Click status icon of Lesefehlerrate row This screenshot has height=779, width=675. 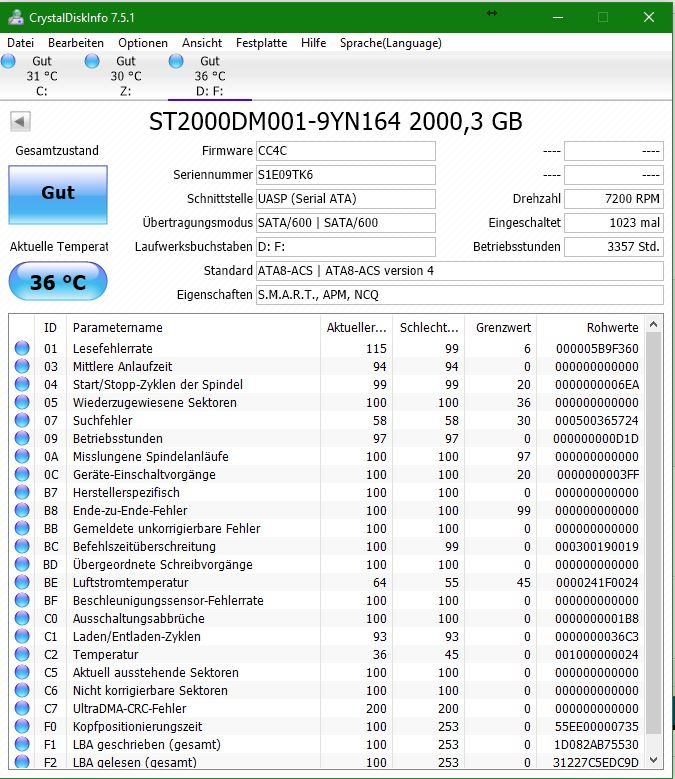pos(22,348)
